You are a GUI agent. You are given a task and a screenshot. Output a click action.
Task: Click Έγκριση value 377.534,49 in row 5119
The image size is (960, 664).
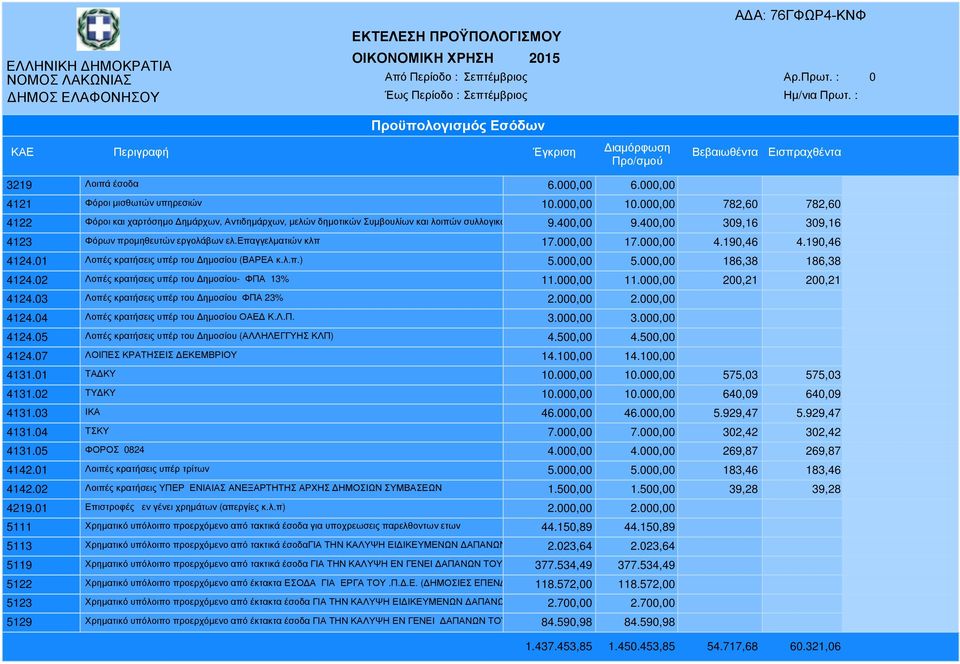point(563,564)
